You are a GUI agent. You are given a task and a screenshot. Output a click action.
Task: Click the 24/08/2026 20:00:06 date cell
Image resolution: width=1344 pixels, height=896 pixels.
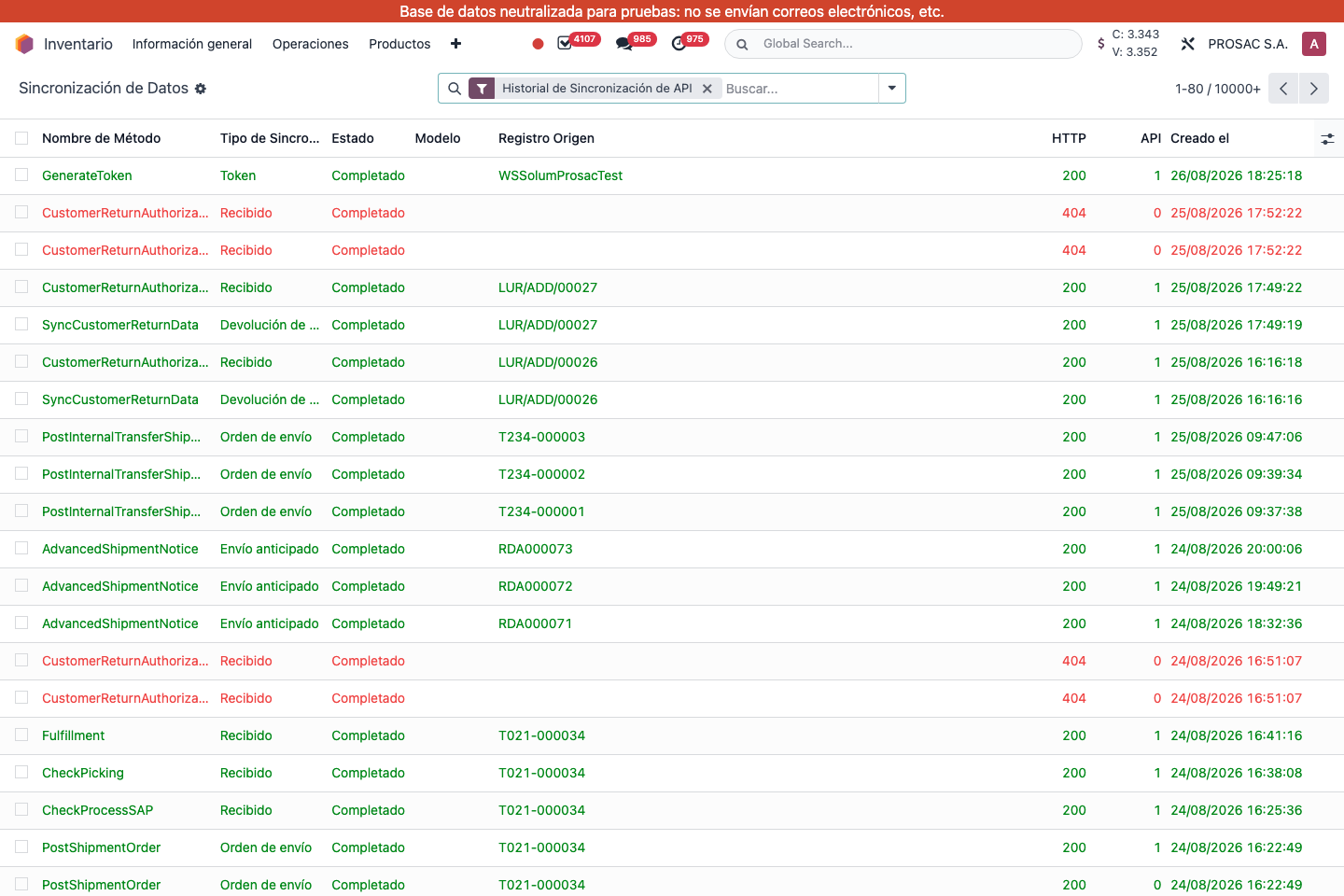[x=1236, y=549]
